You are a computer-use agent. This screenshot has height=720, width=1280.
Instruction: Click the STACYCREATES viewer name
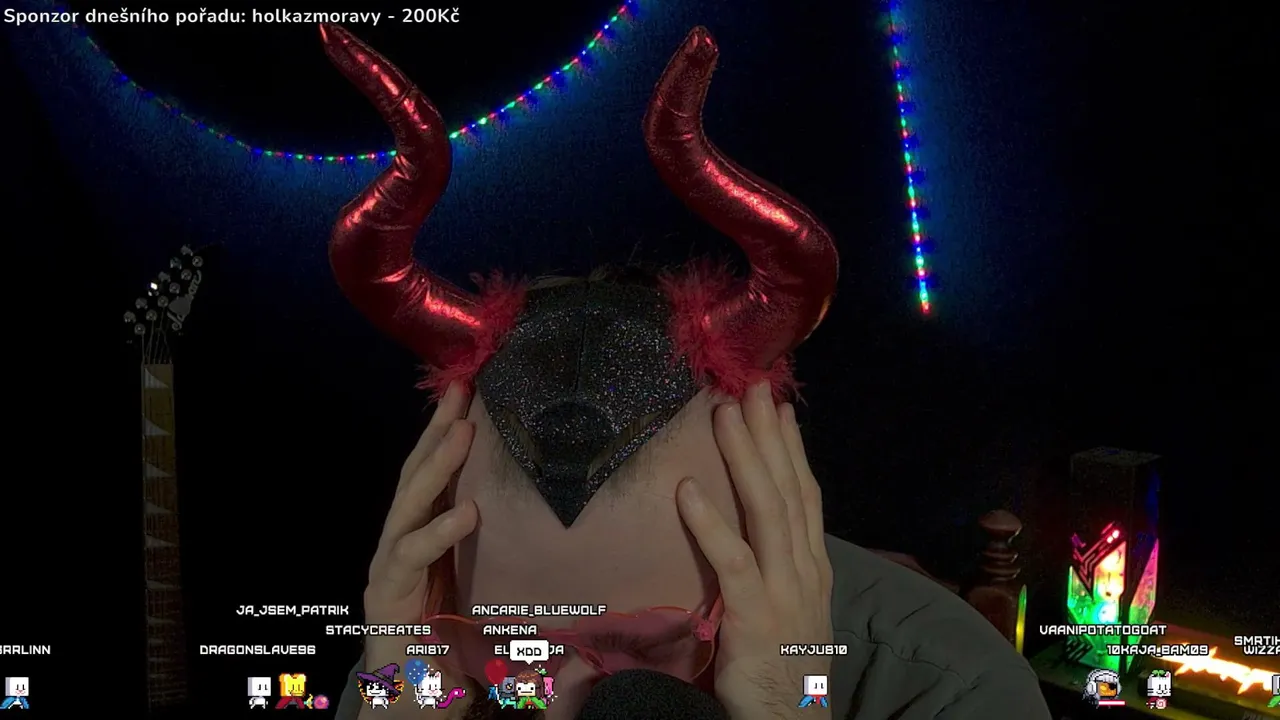(x=378, y=630)
